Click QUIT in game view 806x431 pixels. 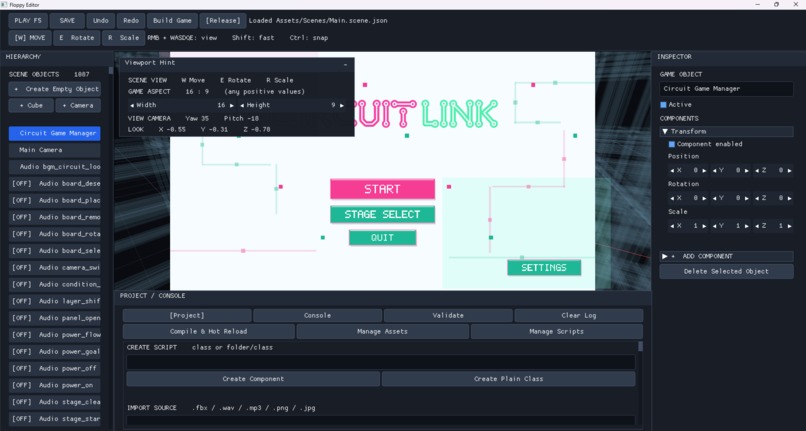click(382, 238)
